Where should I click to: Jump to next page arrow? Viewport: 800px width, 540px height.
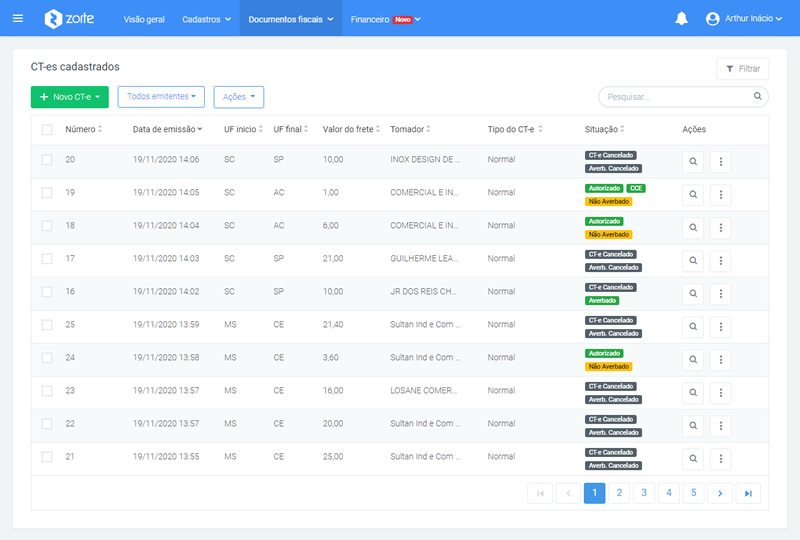coord(720,492)
